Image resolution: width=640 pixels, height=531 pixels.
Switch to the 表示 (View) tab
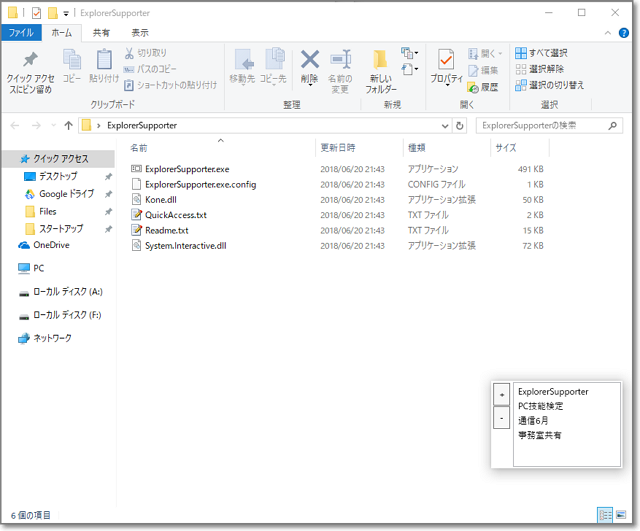pos(139,33)
